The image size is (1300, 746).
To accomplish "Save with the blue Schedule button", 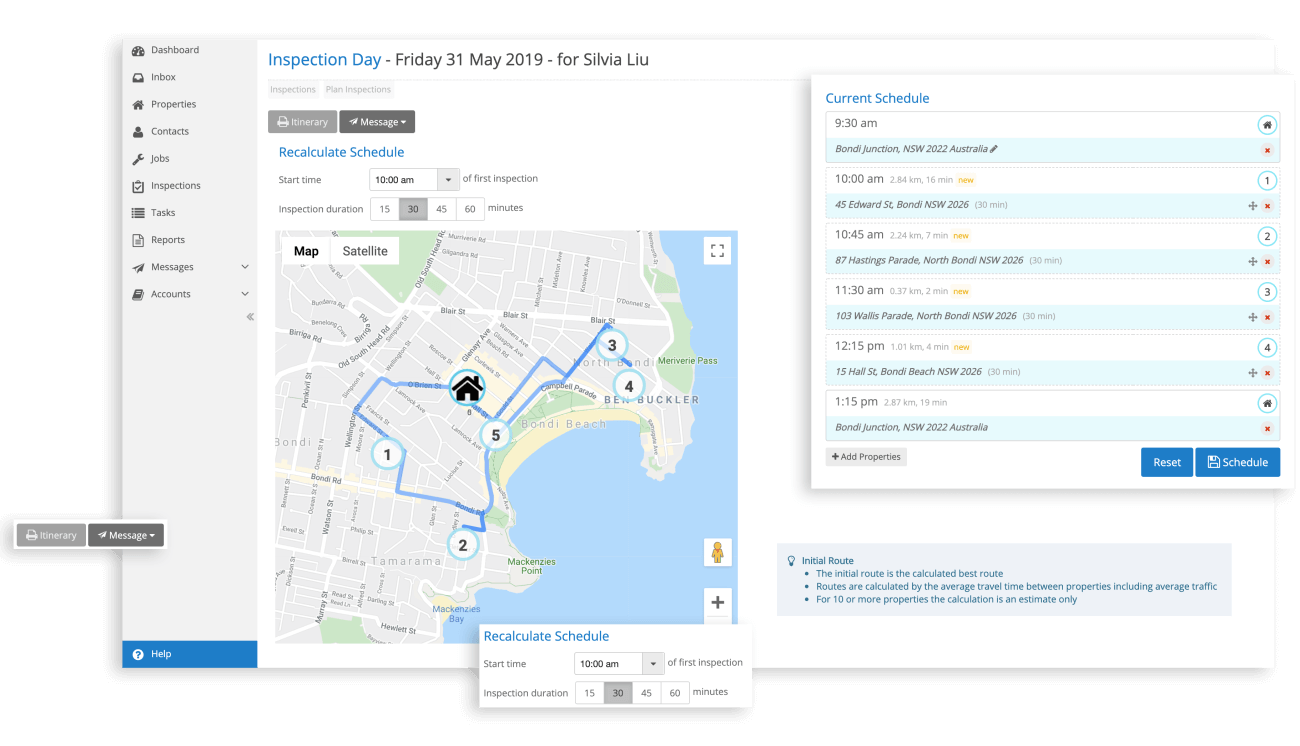I will [1237, 462].
